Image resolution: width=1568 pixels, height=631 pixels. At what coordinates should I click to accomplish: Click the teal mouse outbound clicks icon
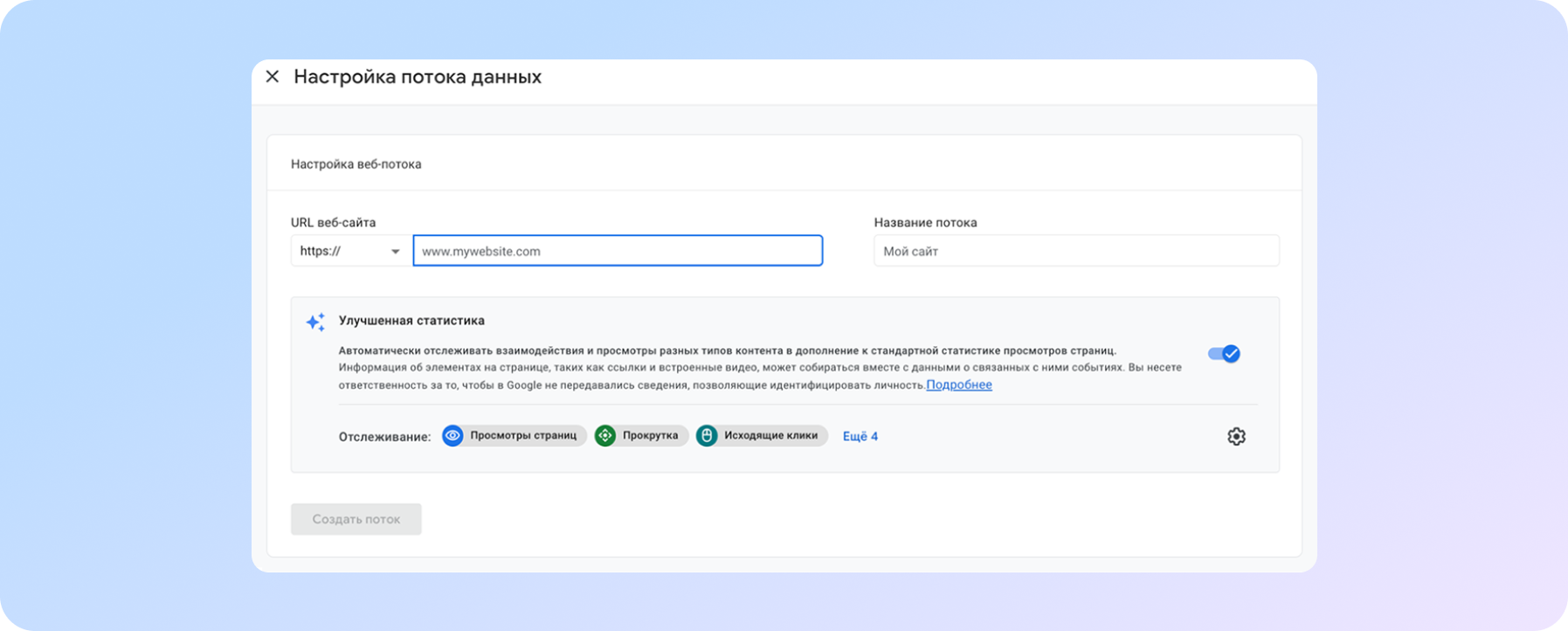[x=707, y=435]
